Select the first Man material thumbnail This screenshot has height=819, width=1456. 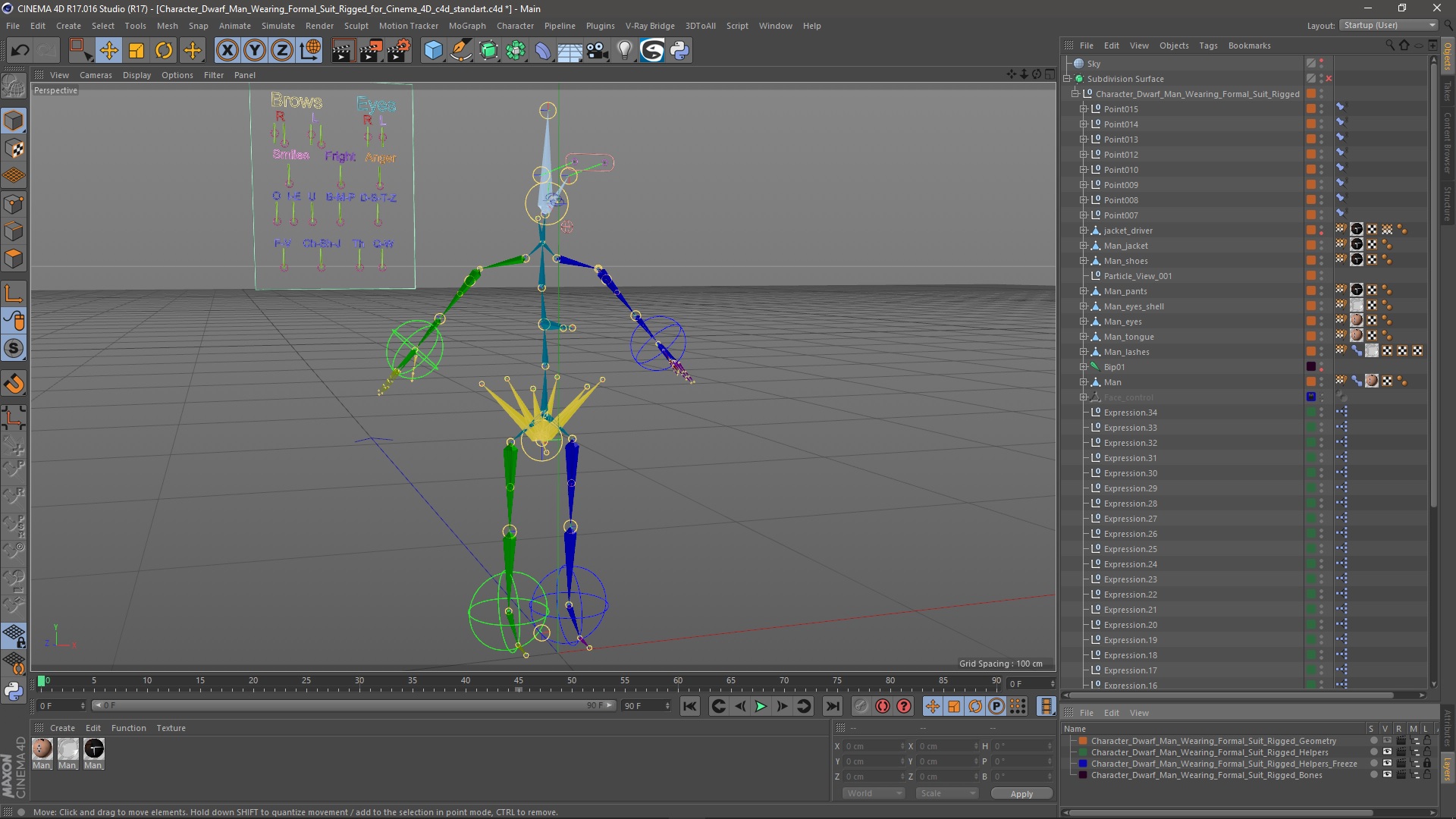[42, 749]
